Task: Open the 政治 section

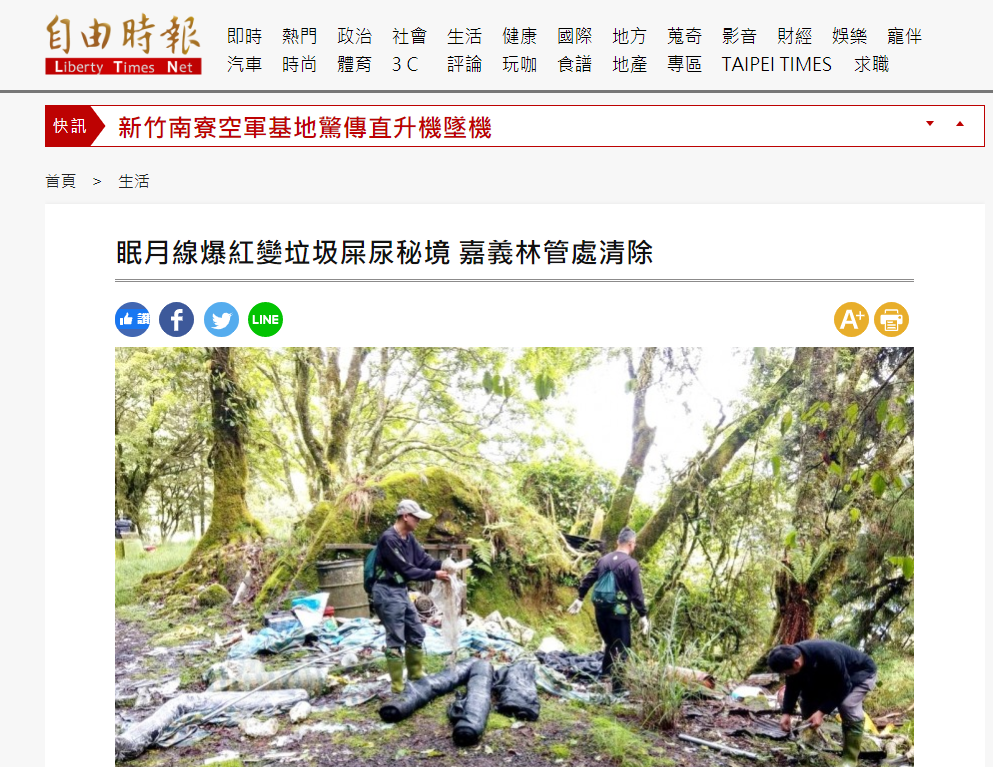Action: [x=355, y=36]
